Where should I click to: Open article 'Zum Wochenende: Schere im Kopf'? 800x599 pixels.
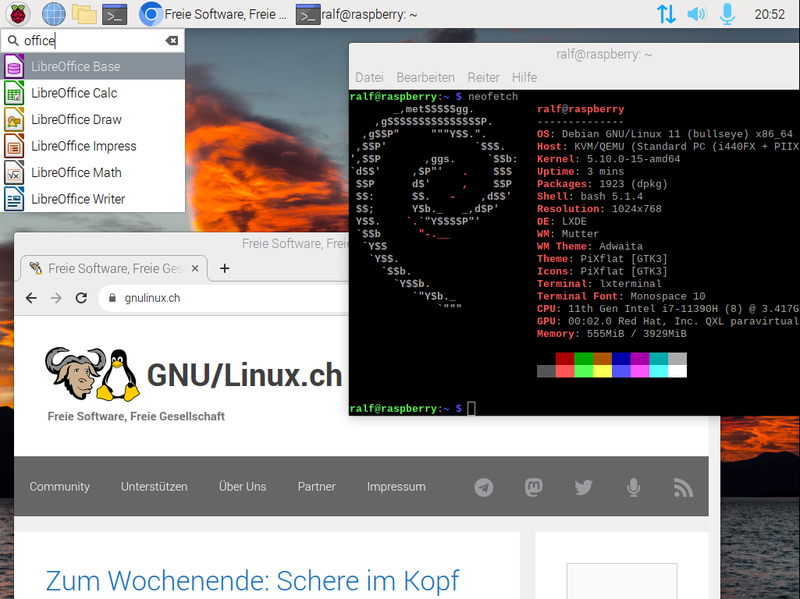(x=253, y=581)
